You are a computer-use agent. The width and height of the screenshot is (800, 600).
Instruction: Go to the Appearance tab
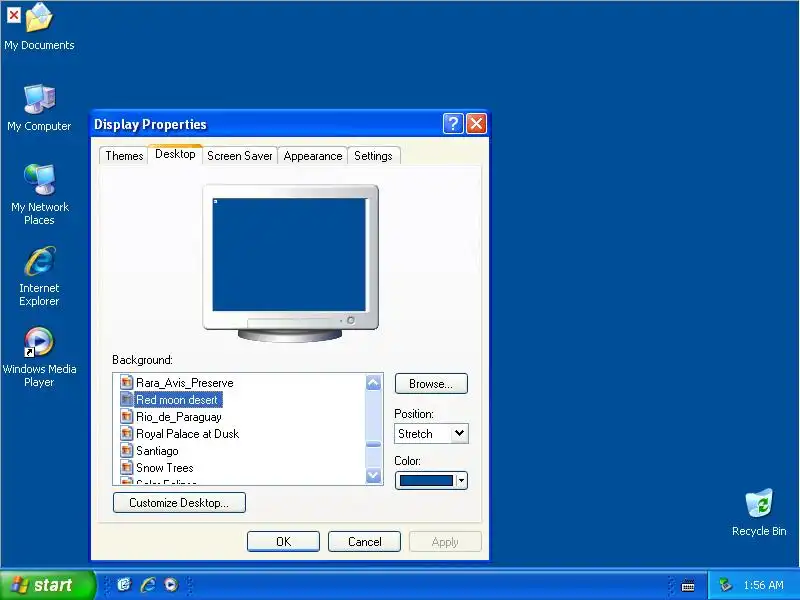click(313, 156)
